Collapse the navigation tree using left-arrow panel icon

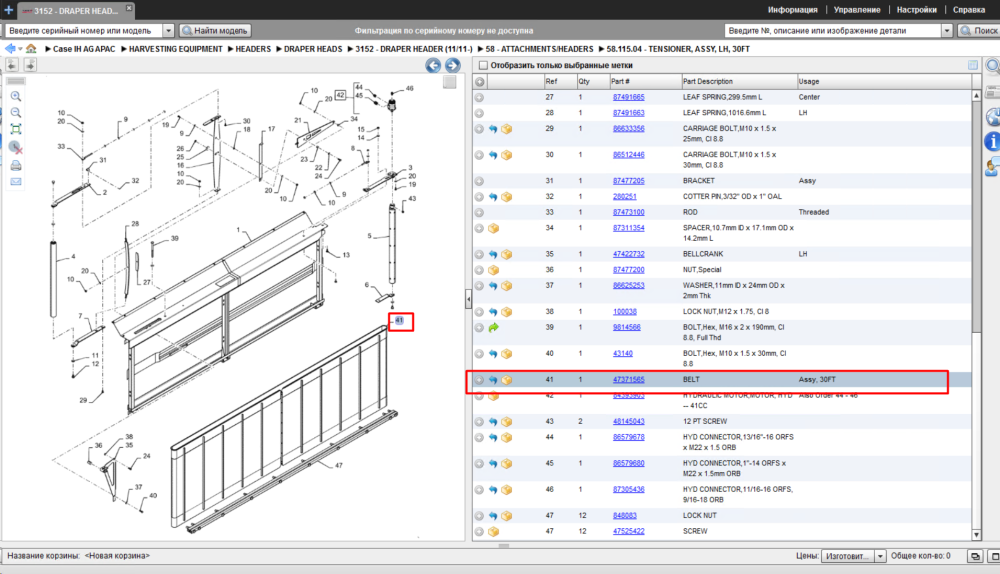pos(12,65)
